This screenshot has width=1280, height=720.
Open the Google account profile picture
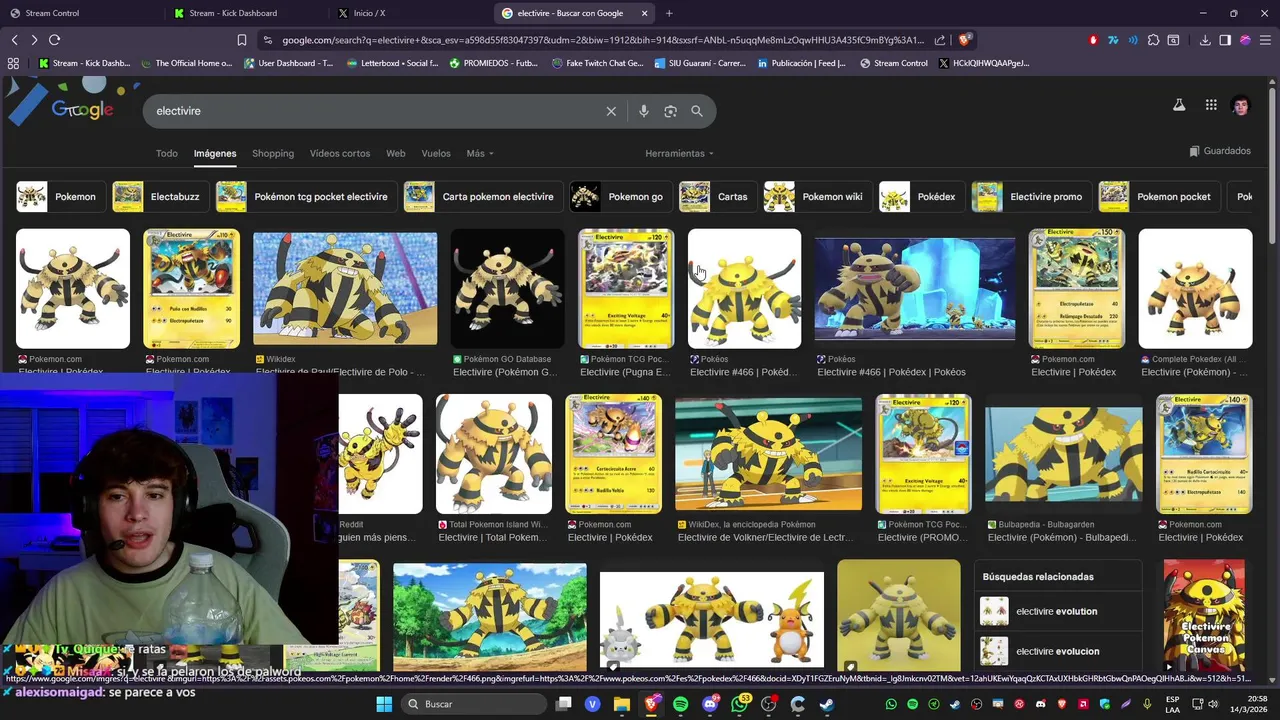click(1241, 105)
